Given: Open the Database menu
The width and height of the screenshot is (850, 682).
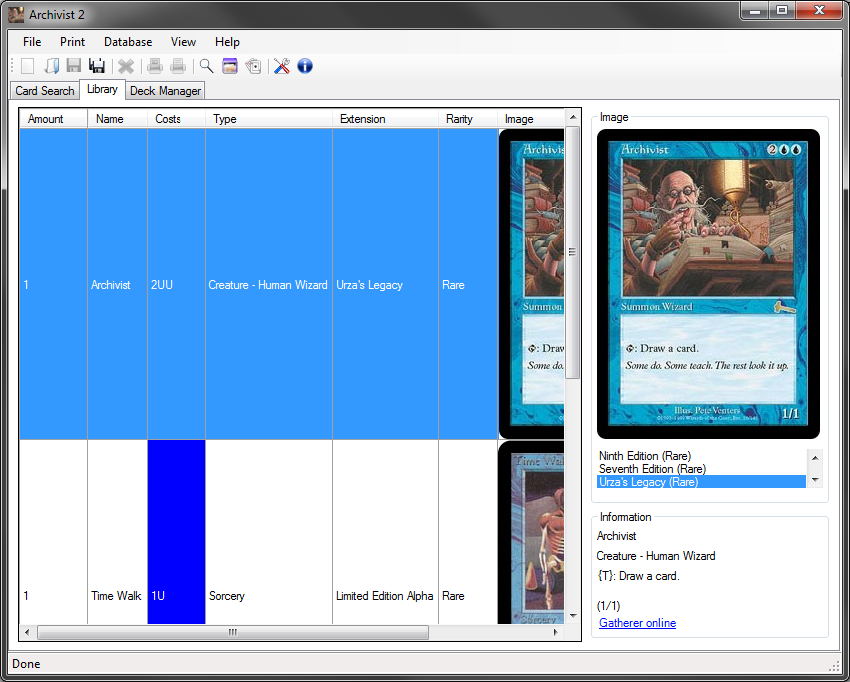Looking at the screenshot, I should tap(127, 42).
